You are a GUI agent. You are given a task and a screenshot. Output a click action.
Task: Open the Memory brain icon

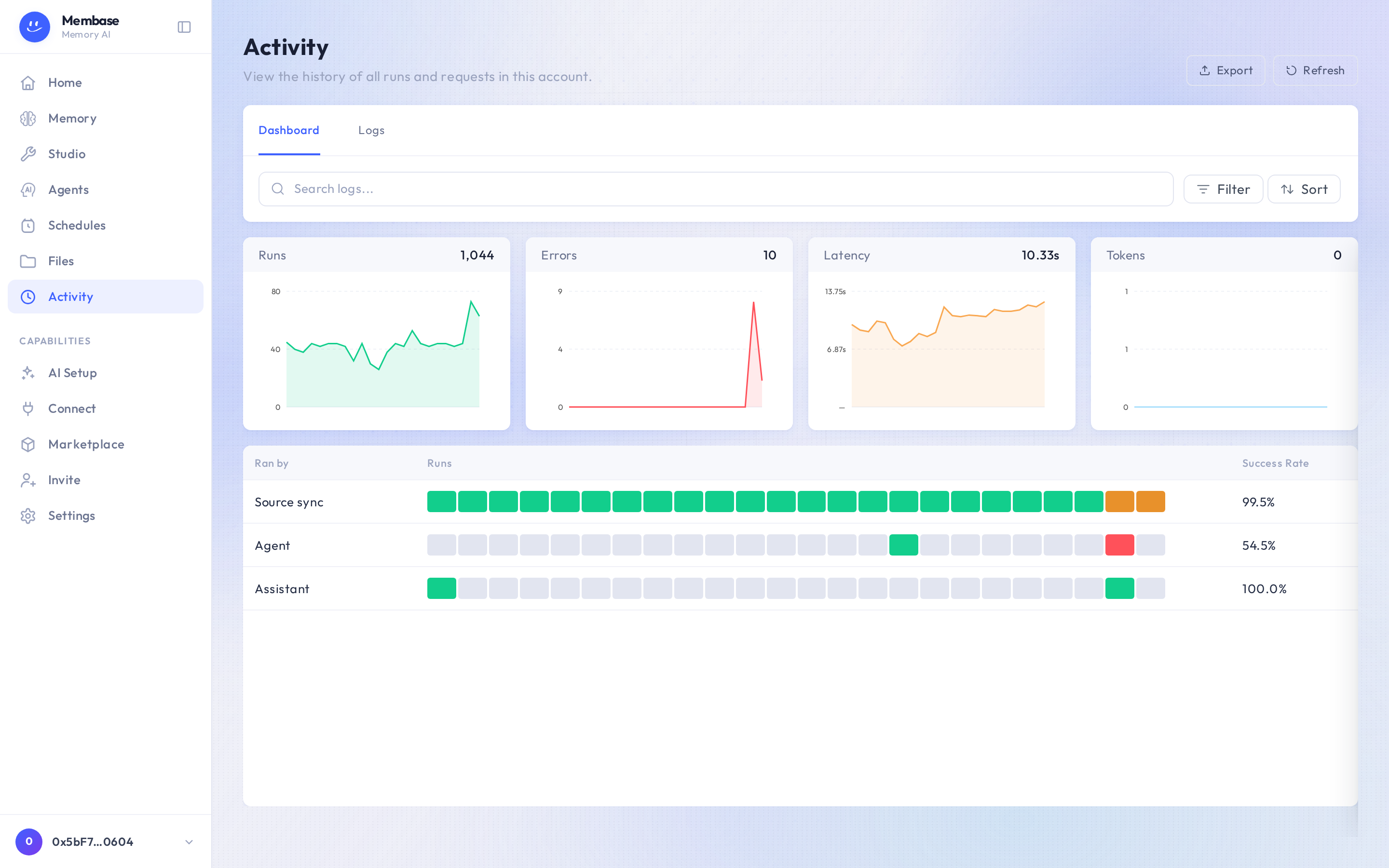pyautogui.click(x=28, y=118)
